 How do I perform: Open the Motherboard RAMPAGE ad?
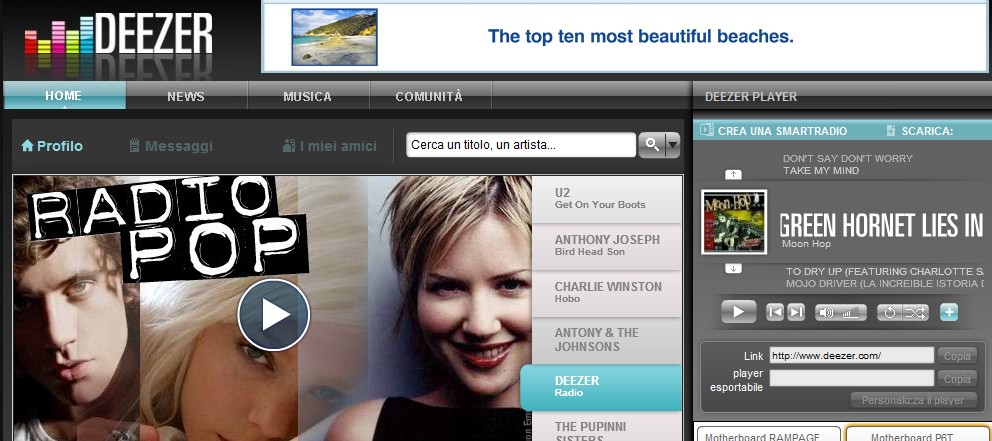click(768, 434)
